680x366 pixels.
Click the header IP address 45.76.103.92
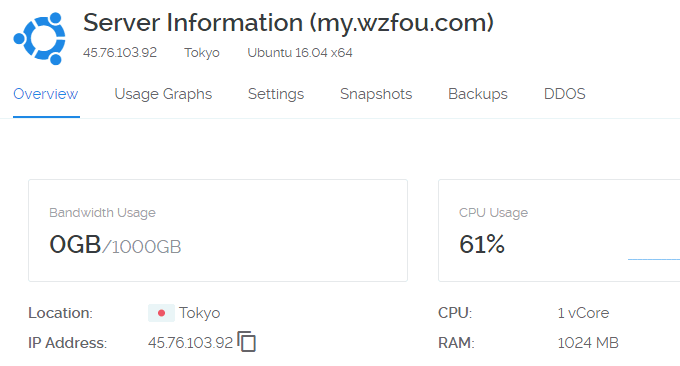[120, 52]
